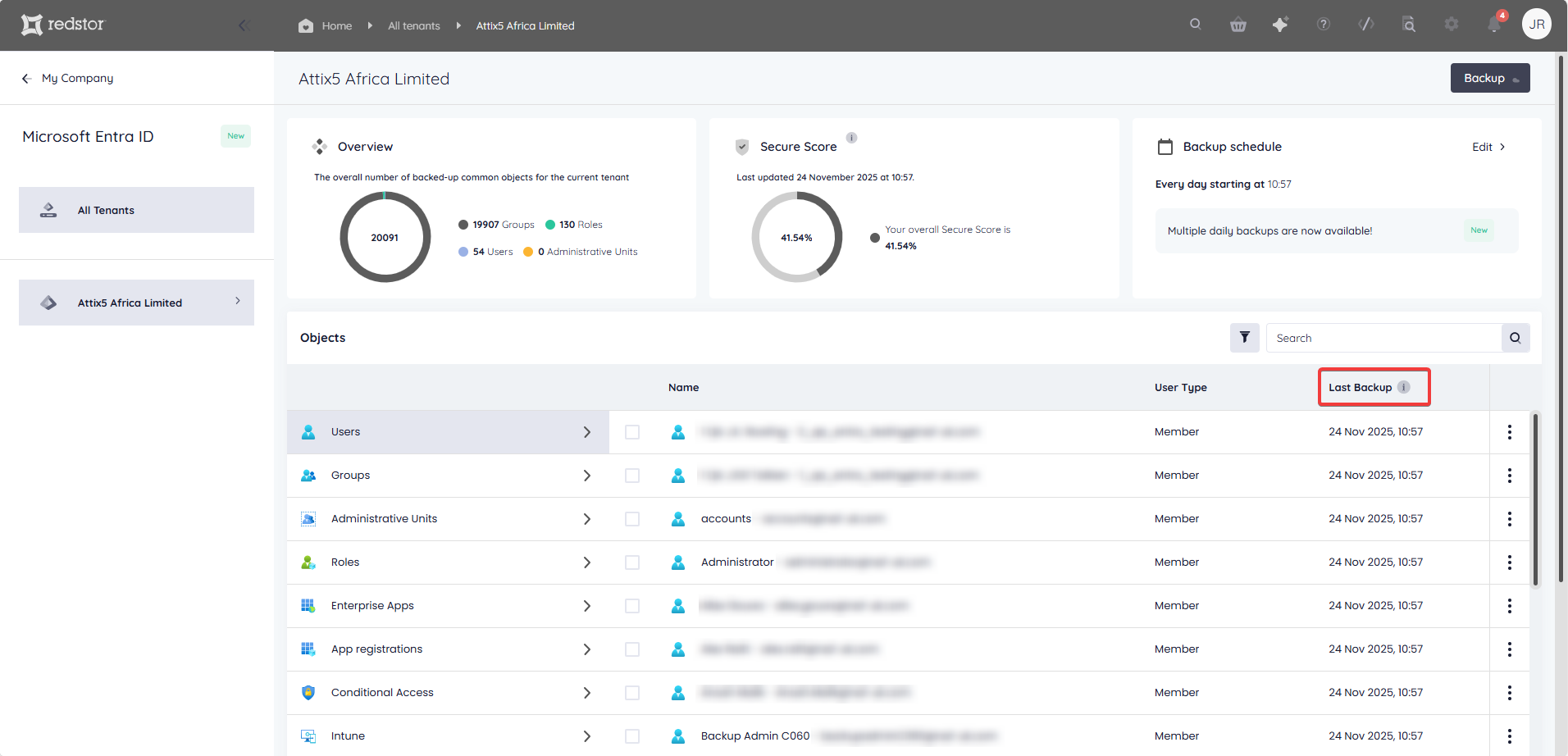Collapse the sidebar with double chevron
1568x756 pixels.
pos(244,25)
